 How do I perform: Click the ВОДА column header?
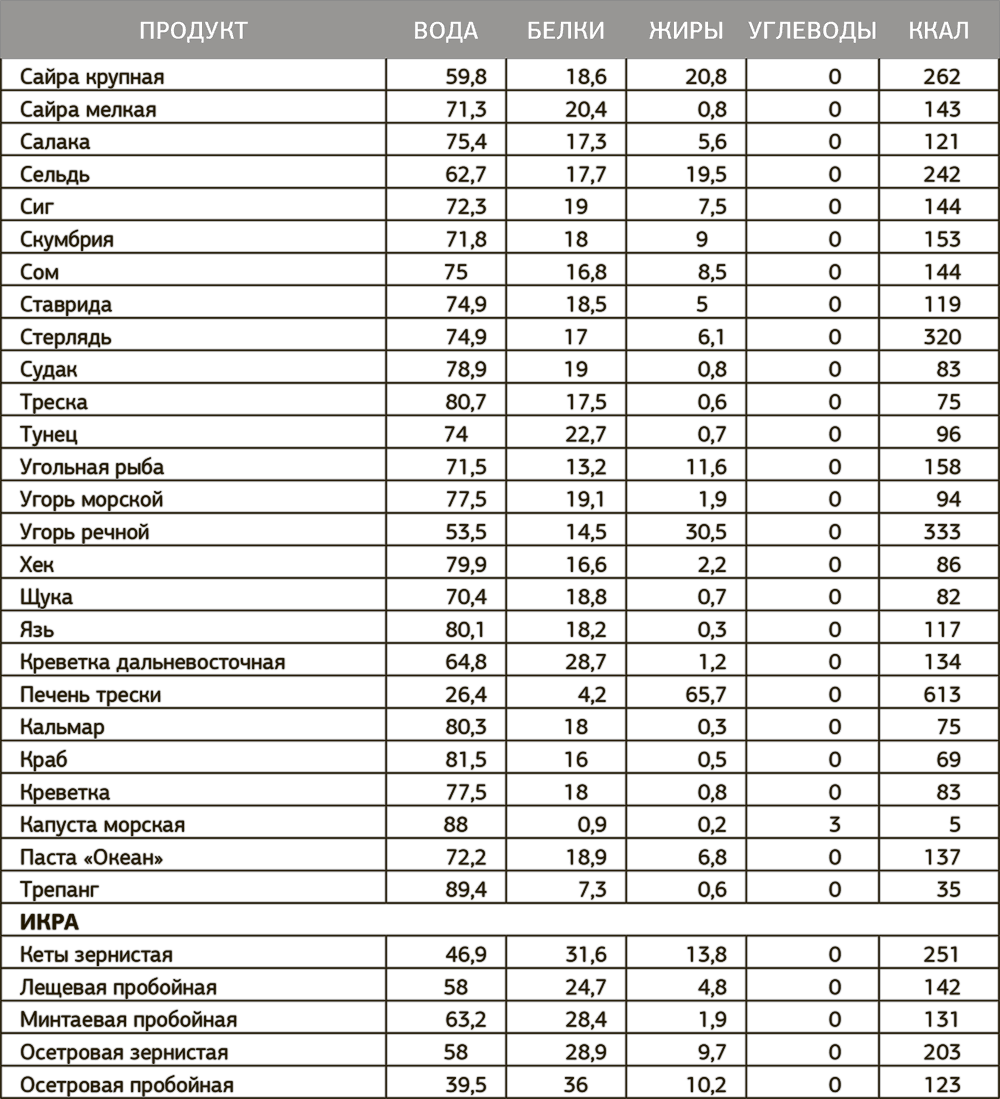point(446,31)
